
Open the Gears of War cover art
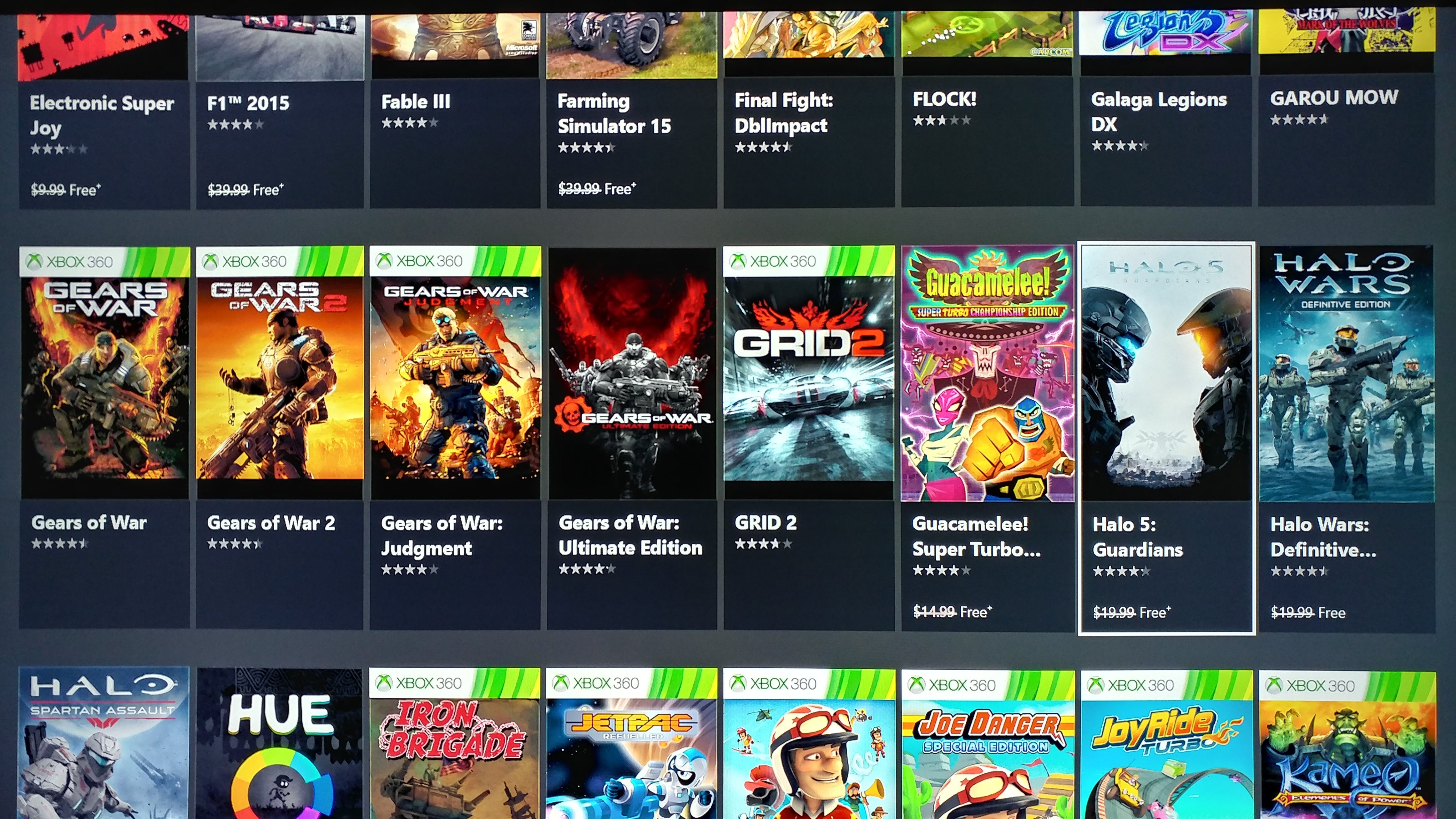(x=105, y=373)
